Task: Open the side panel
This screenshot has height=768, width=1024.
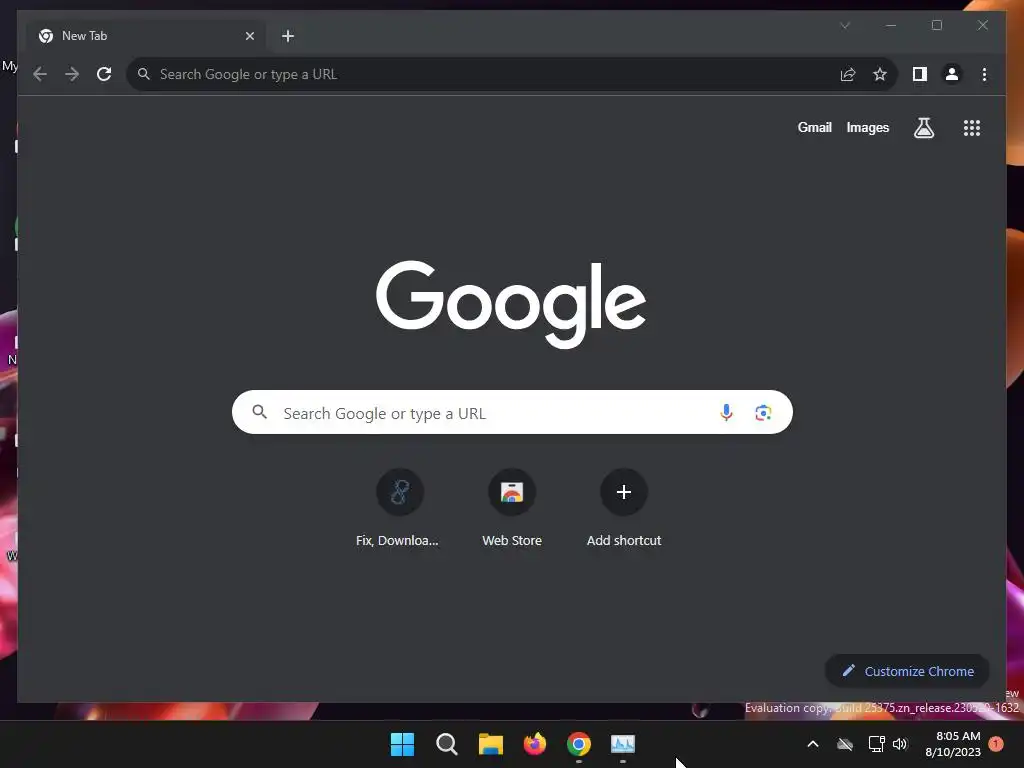Action: click(x=920, y=74)
